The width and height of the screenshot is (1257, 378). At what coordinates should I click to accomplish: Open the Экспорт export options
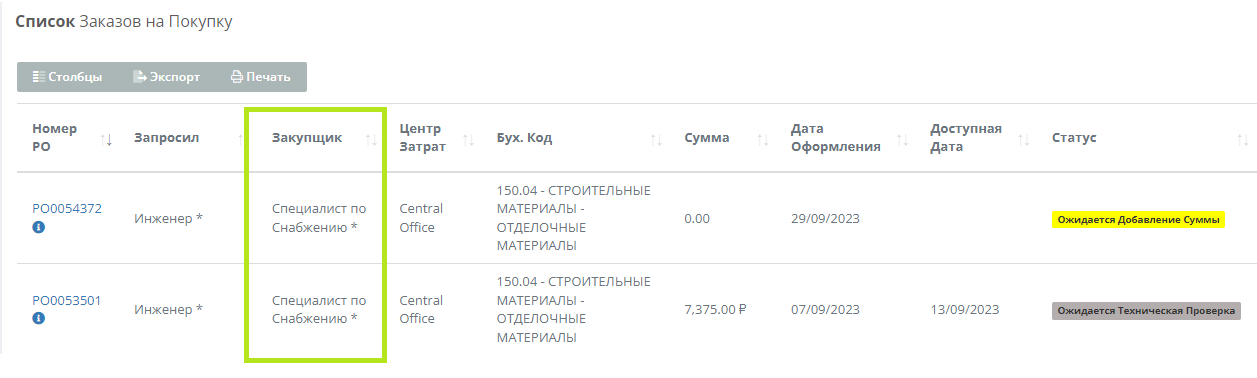pyautogui.click(x=167, y=77)
